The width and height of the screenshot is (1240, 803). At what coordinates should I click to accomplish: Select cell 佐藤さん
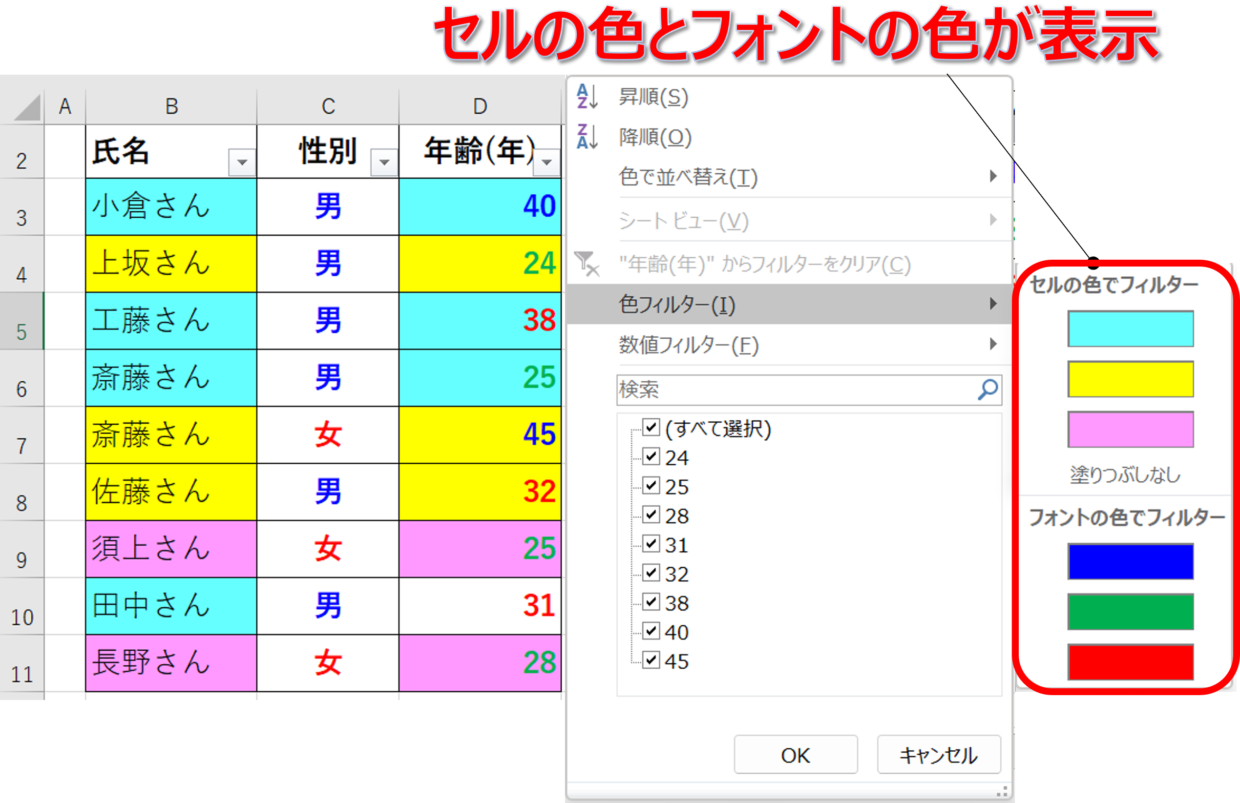click(x=171, y=492)
